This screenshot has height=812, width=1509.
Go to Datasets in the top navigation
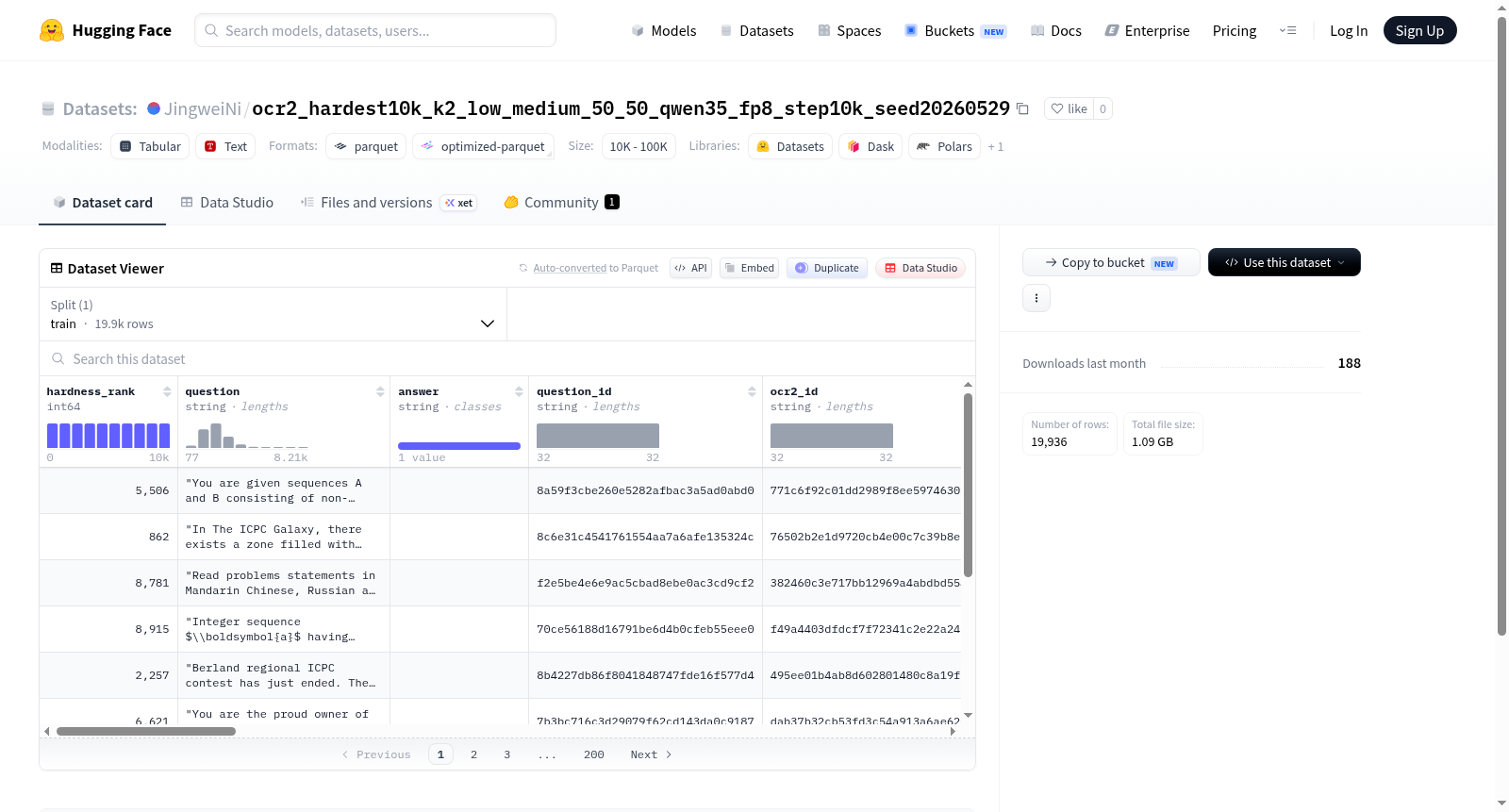(x=756, y=30)
